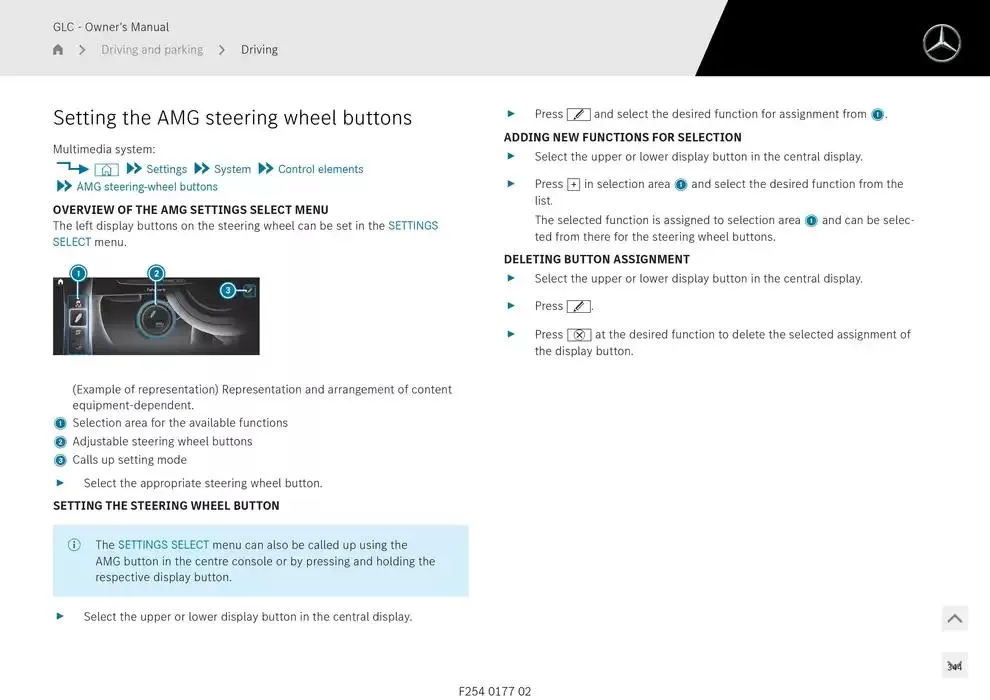The image size is (990, 700).
Task: Click the info icon in the blue note
Action: [x=74, y=545]
